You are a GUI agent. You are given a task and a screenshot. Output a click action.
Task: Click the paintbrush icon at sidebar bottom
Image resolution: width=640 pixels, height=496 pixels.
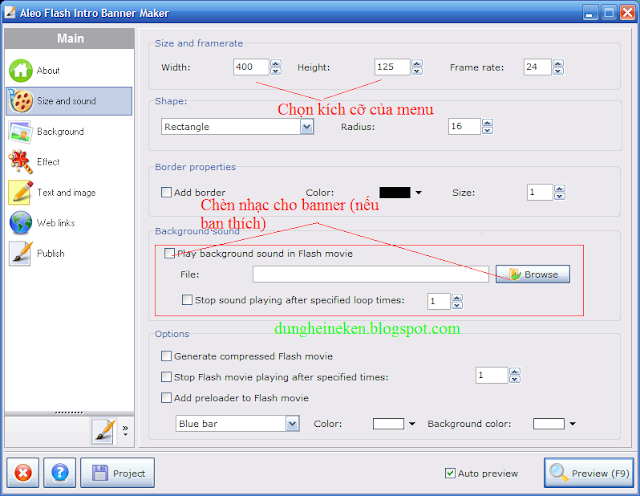tap(104, 431)
